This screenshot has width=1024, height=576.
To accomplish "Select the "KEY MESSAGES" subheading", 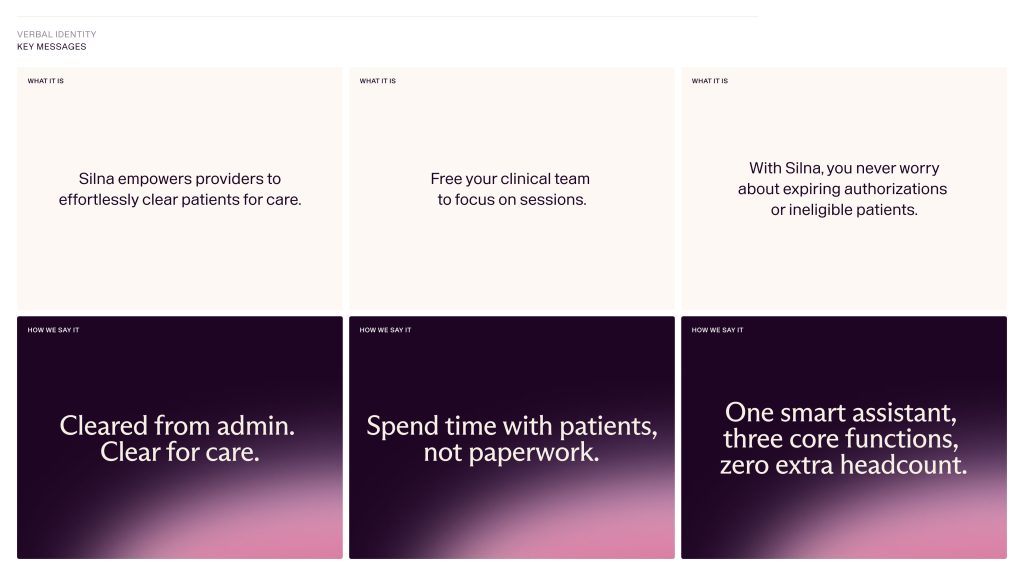I will (51, 47).
